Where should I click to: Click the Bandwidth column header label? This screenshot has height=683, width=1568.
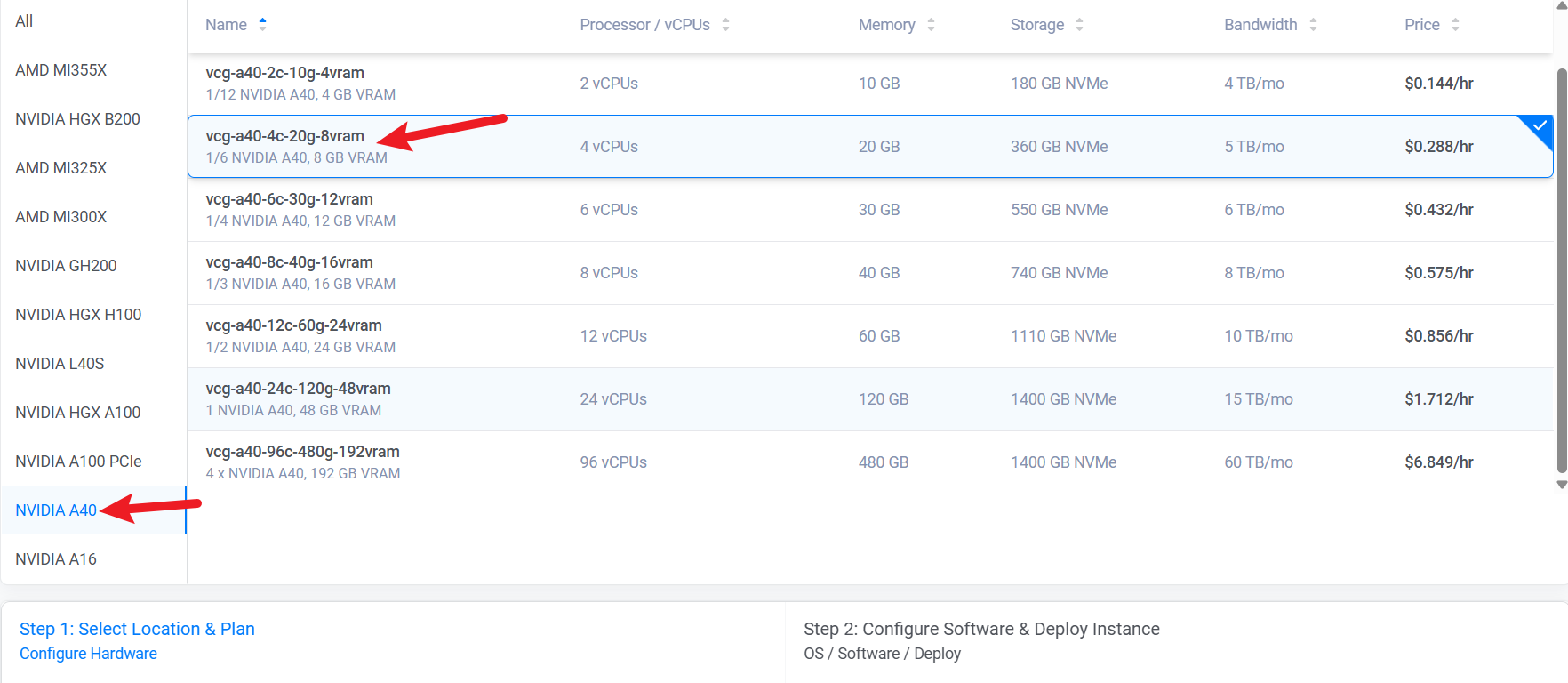[x=1260, y=25]
